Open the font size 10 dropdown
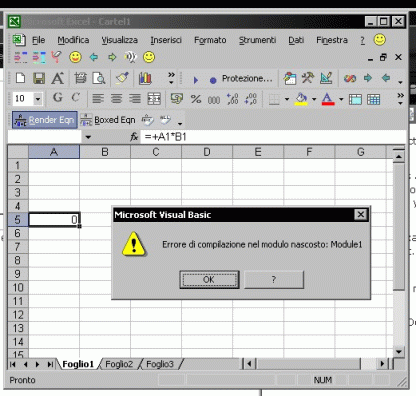416x396 pixels. pyautogui.click(x=38, y=99)
